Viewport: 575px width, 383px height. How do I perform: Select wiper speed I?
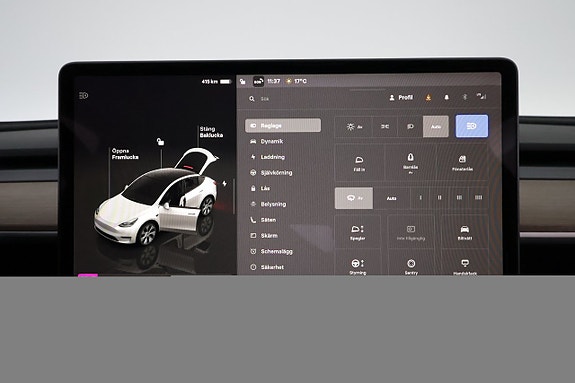point(420,198)
